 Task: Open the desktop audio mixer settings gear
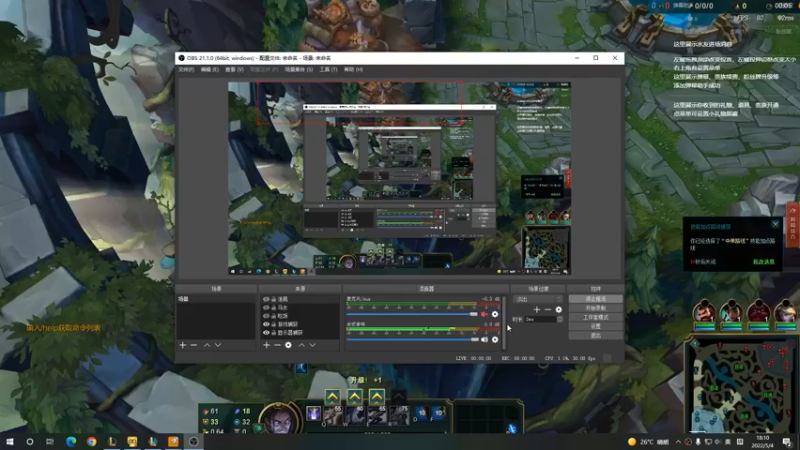495,339
